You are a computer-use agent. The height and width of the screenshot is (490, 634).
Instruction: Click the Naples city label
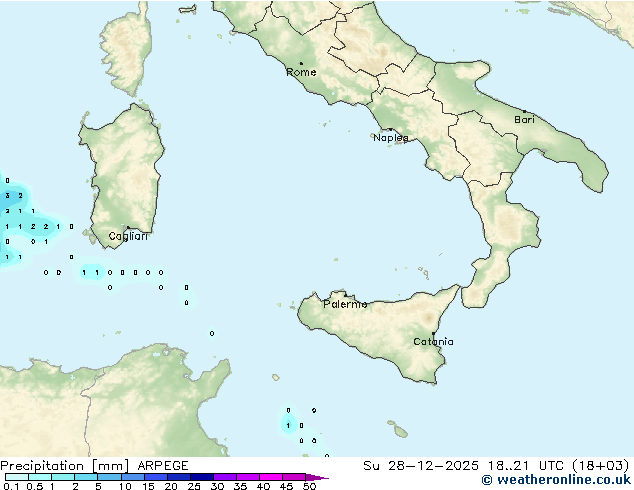tap(391, 138)
